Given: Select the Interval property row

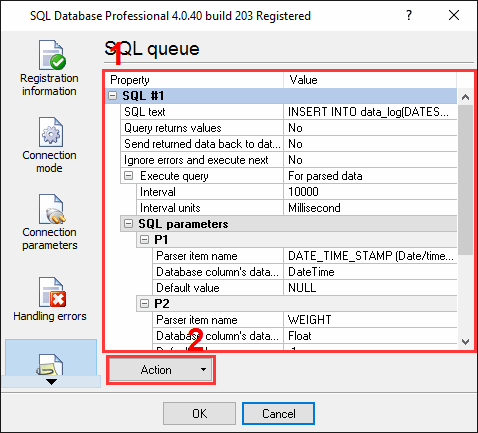Looking at the screenshot, I should pyautogui.click(x=210, y=192).
